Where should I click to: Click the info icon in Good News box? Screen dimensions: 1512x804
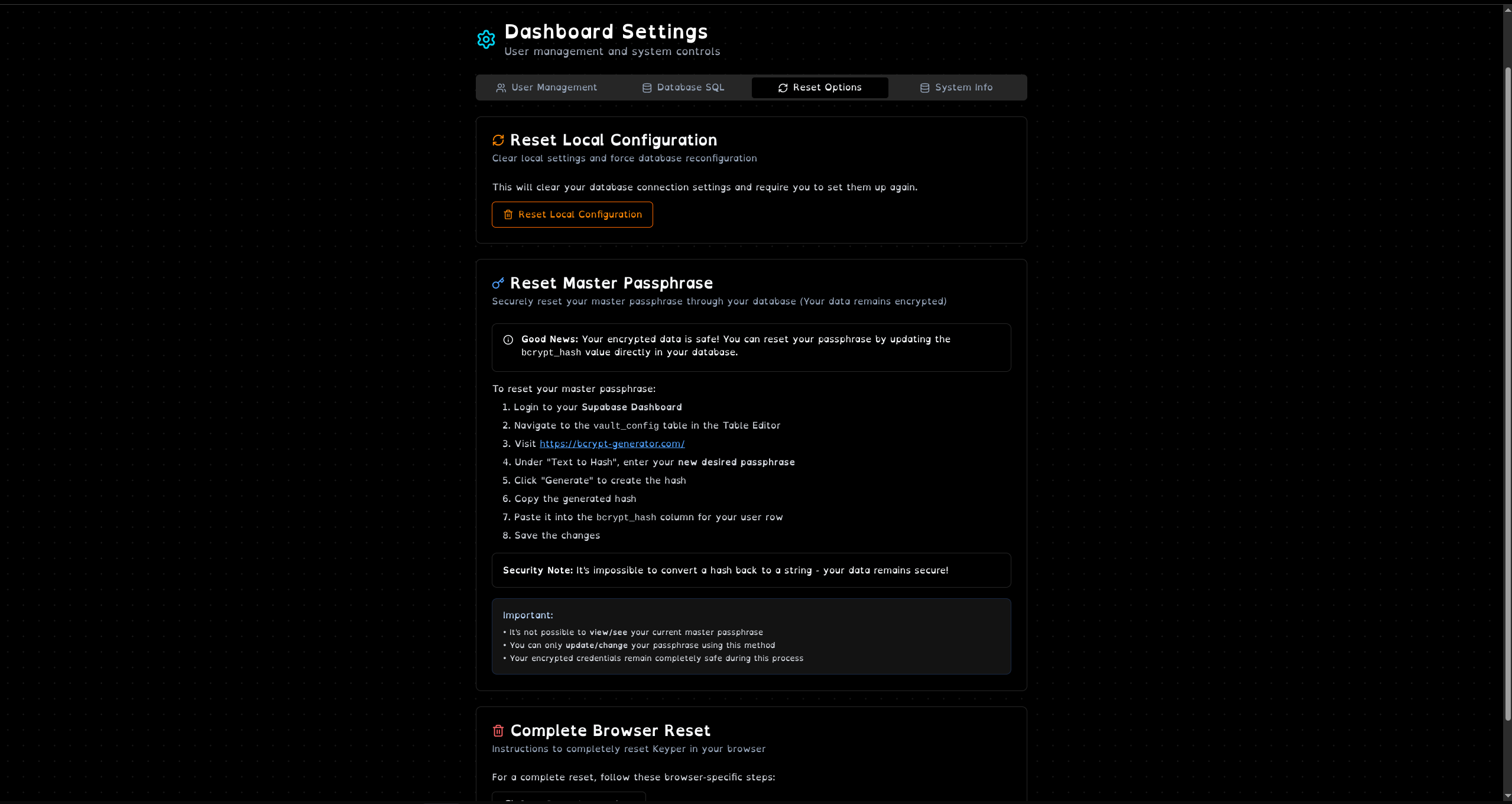(508, 340)
